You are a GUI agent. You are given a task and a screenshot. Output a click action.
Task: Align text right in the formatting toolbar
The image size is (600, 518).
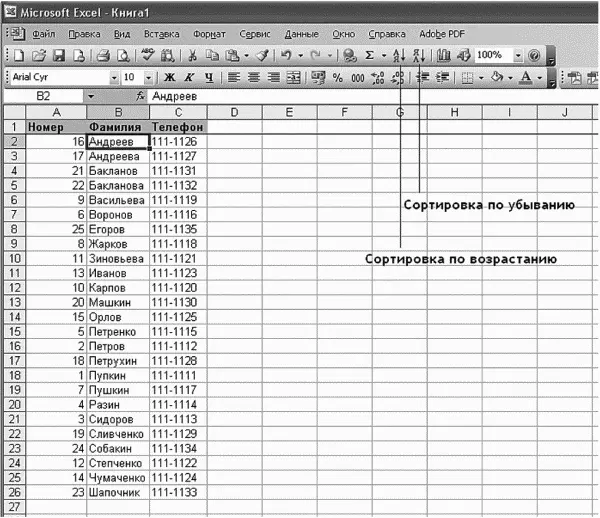[x=274, y=78]
